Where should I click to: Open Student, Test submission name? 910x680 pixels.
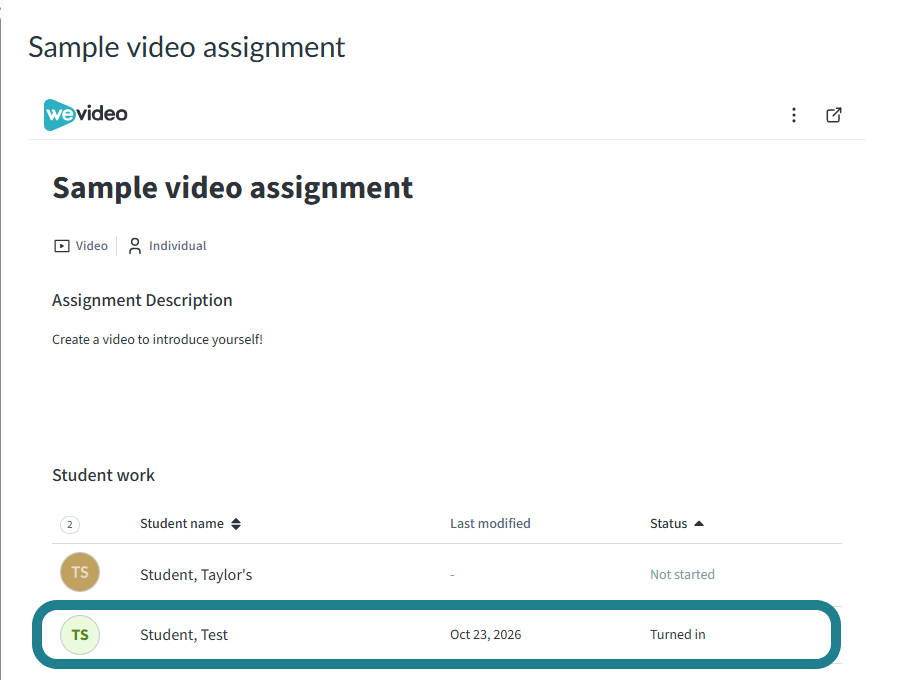coord(184,635)
